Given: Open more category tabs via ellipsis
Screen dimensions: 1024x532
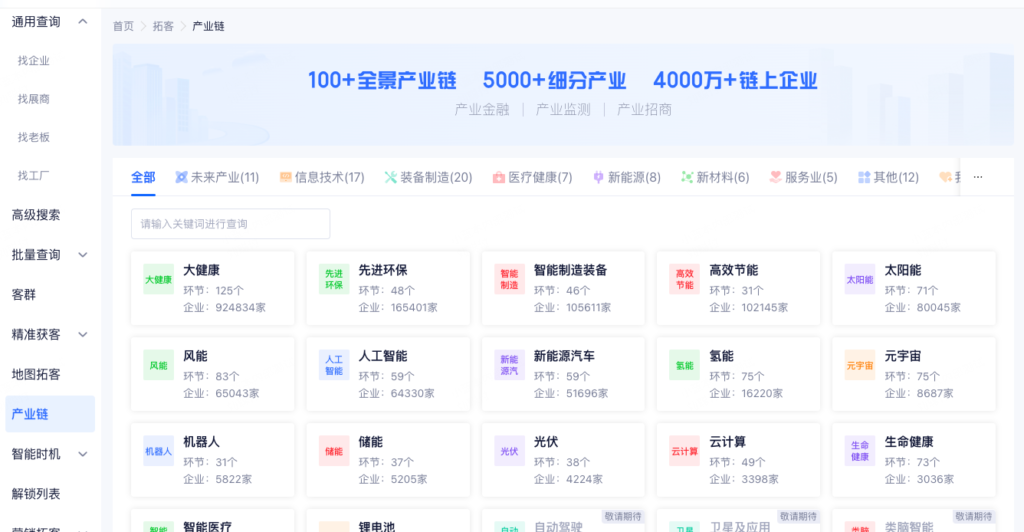Looking at the screenshot, I should point(978,177).
